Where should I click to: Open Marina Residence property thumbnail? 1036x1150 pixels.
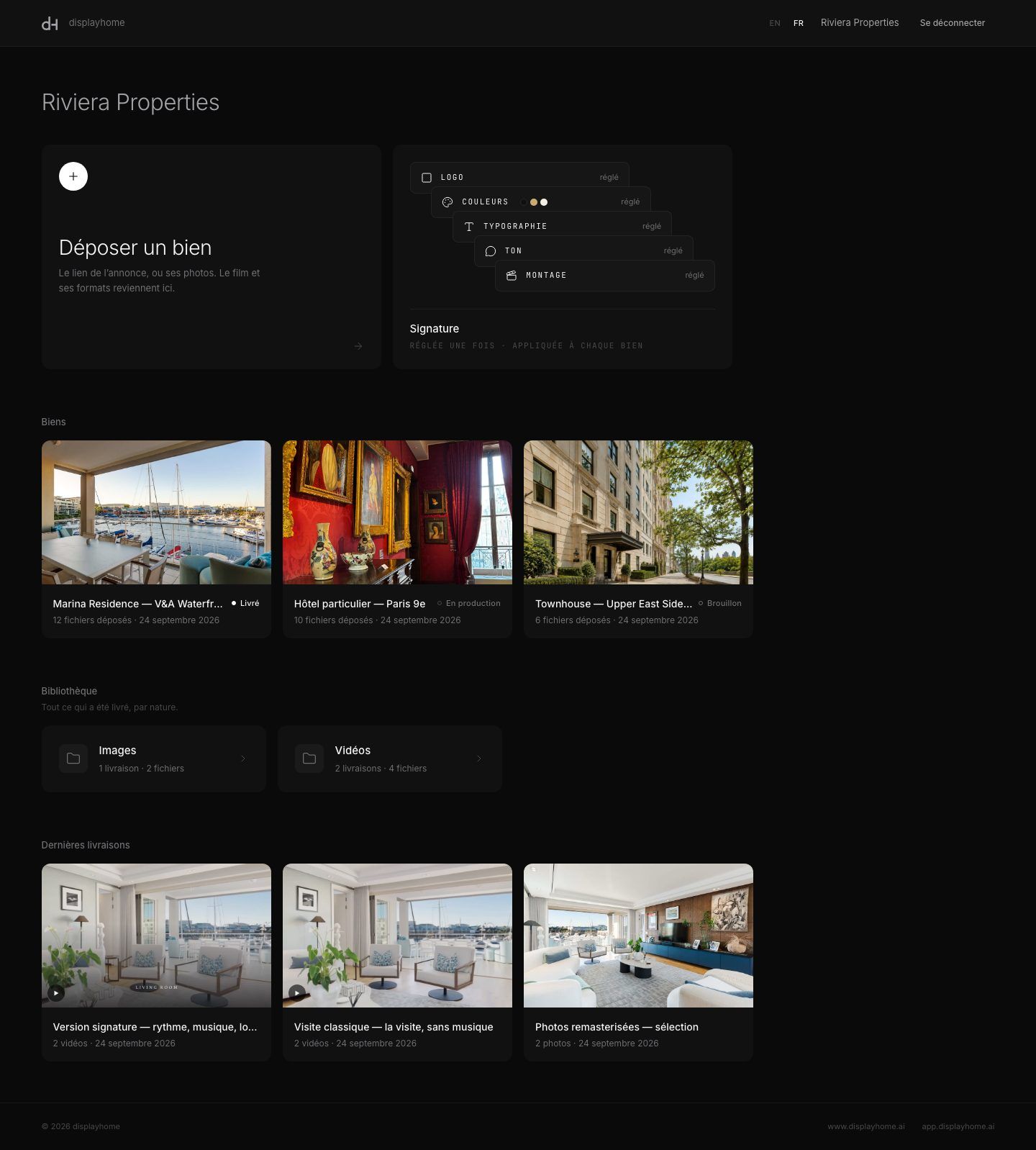tap(156, 512)
